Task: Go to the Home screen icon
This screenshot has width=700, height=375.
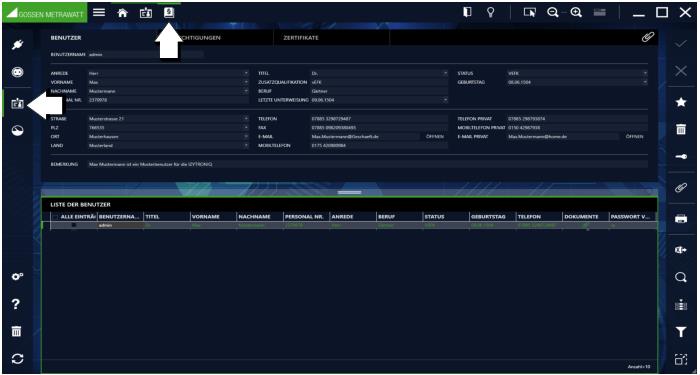Action: click(x=122, y=13)
